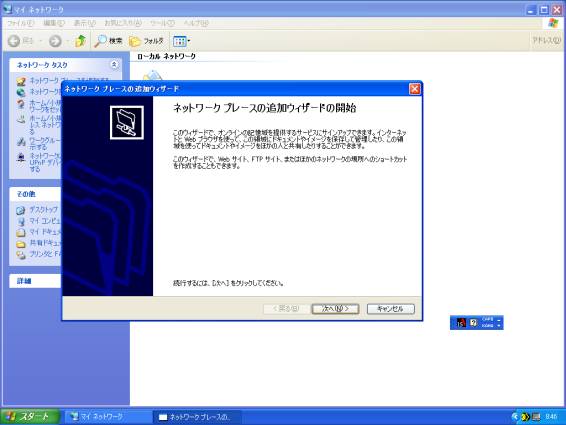Close the network place wizard dialog
The height and width of the screenshot is (425, 566).
coord(415,89)
